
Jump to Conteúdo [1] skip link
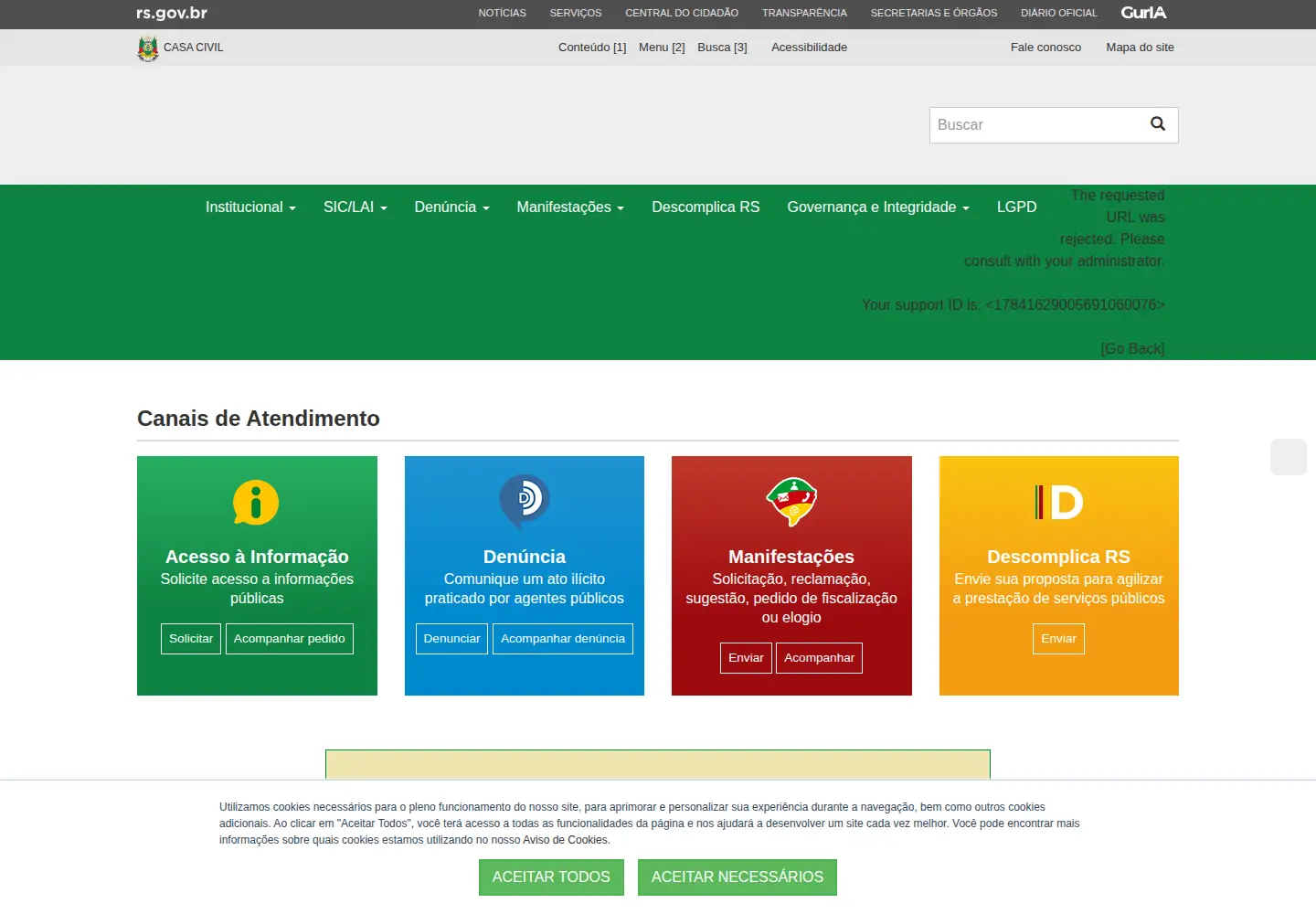pos(592,48)
